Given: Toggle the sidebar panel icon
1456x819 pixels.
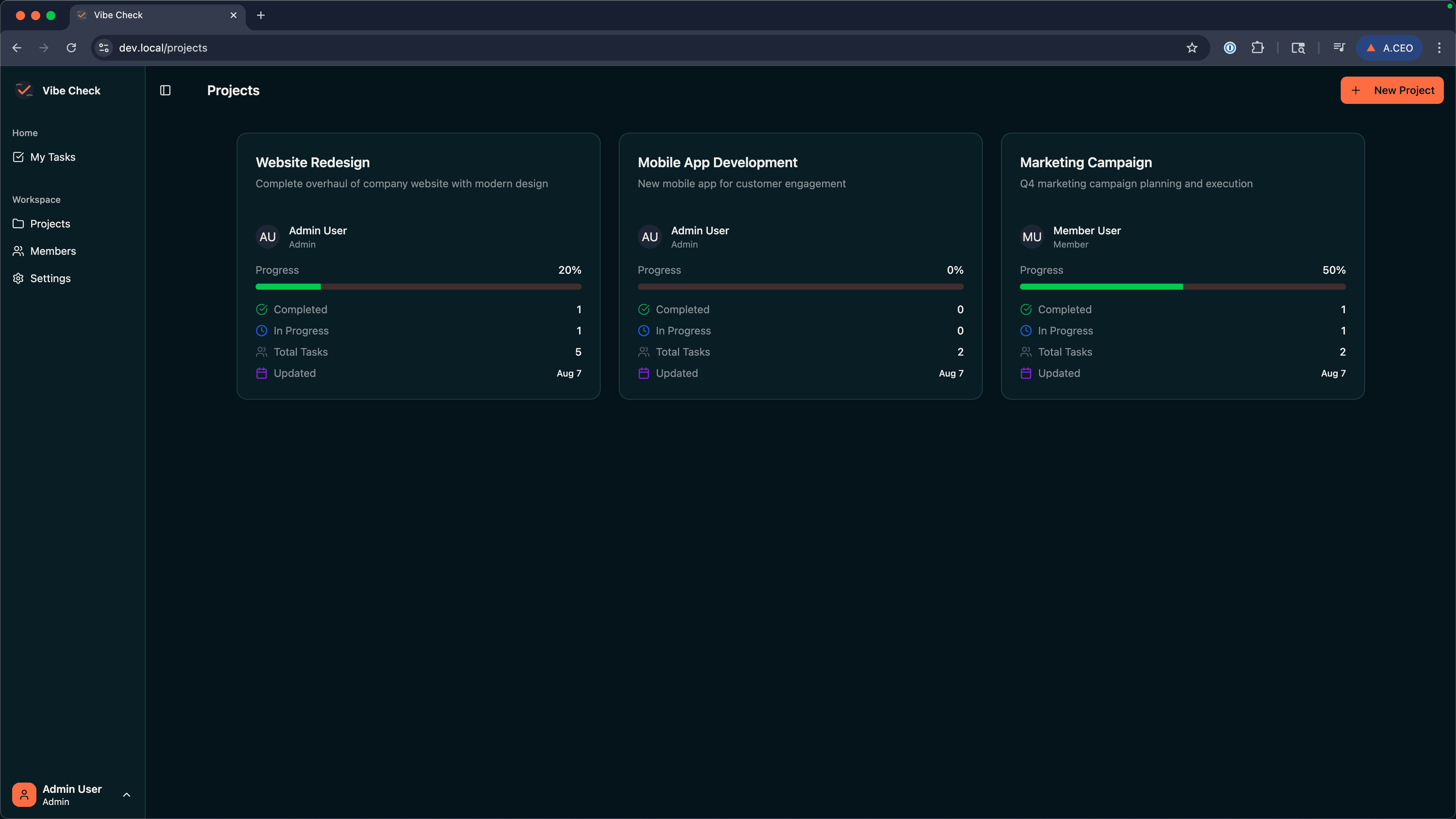Looking at the screenshot, I should coord(165,91).
